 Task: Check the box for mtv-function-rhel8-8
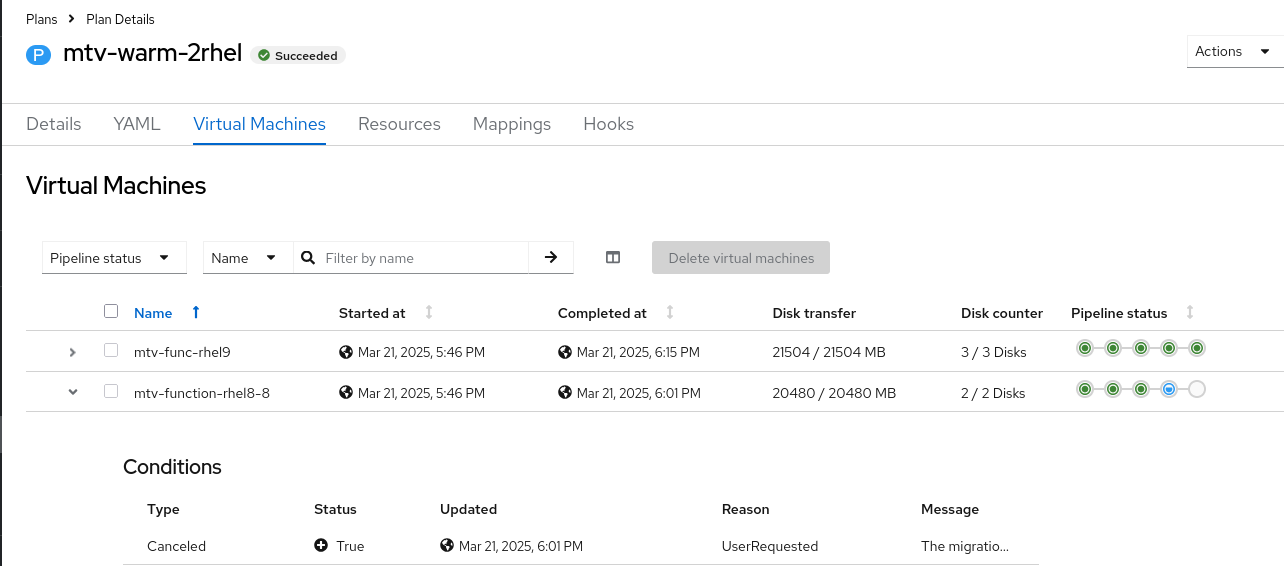coord(111,391)
